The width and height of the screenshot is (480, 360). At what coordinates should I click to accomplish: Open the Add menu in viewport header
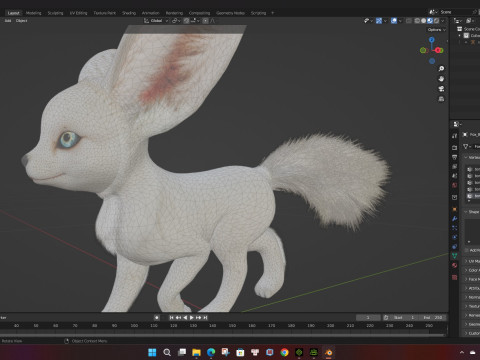point(8,21)
